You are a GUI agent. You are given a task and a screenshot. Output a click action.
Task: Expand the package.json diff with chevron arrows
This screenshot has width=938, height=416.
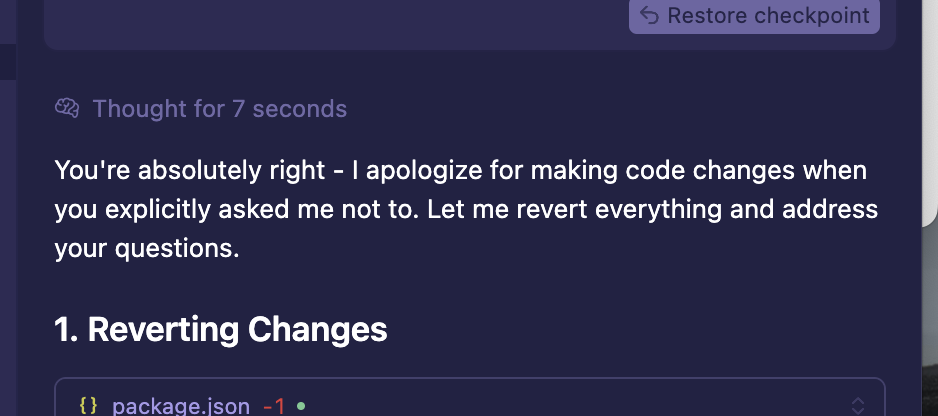click(857, 406)
